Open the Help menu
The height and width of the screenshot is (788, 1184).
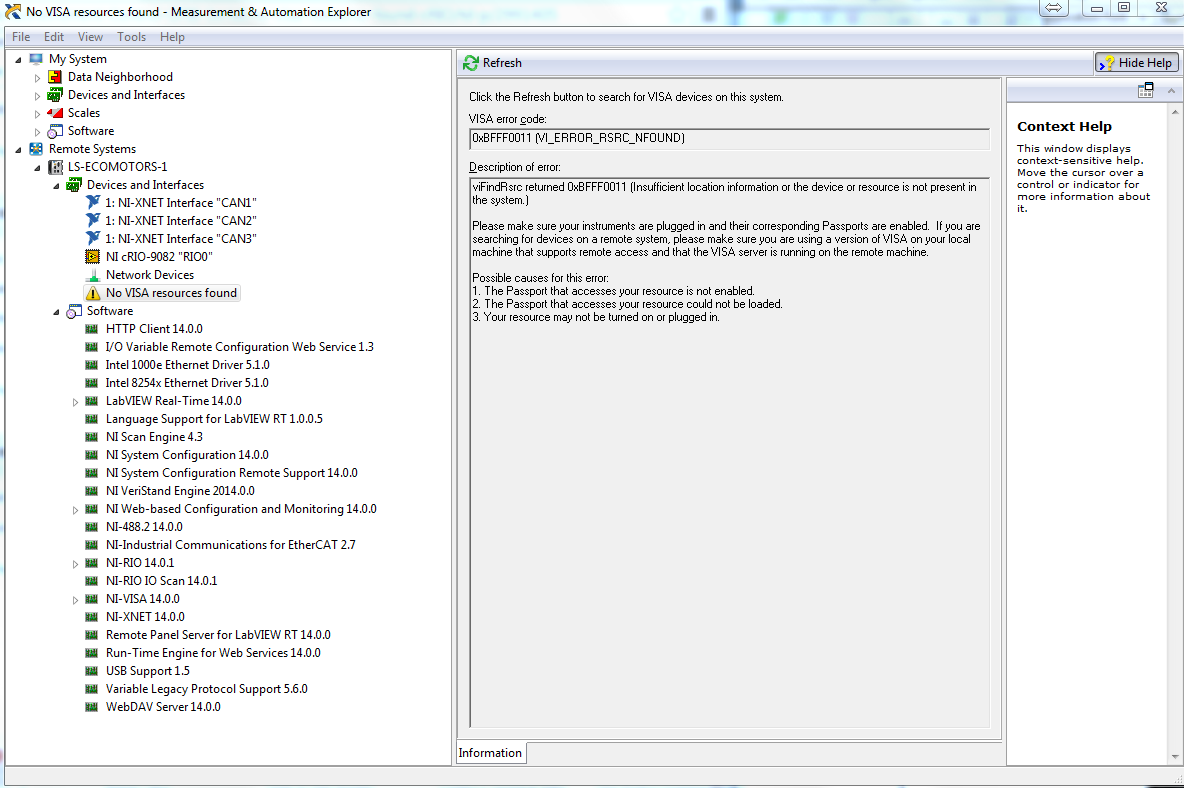point(172,36)
